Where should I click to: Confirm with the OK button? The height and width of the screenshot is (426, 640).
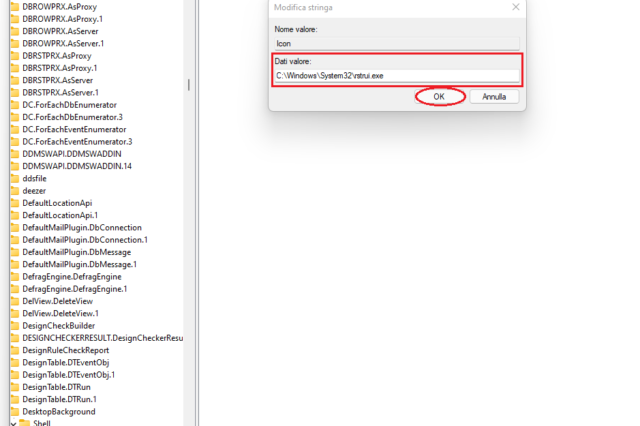[x=439, y=97]
